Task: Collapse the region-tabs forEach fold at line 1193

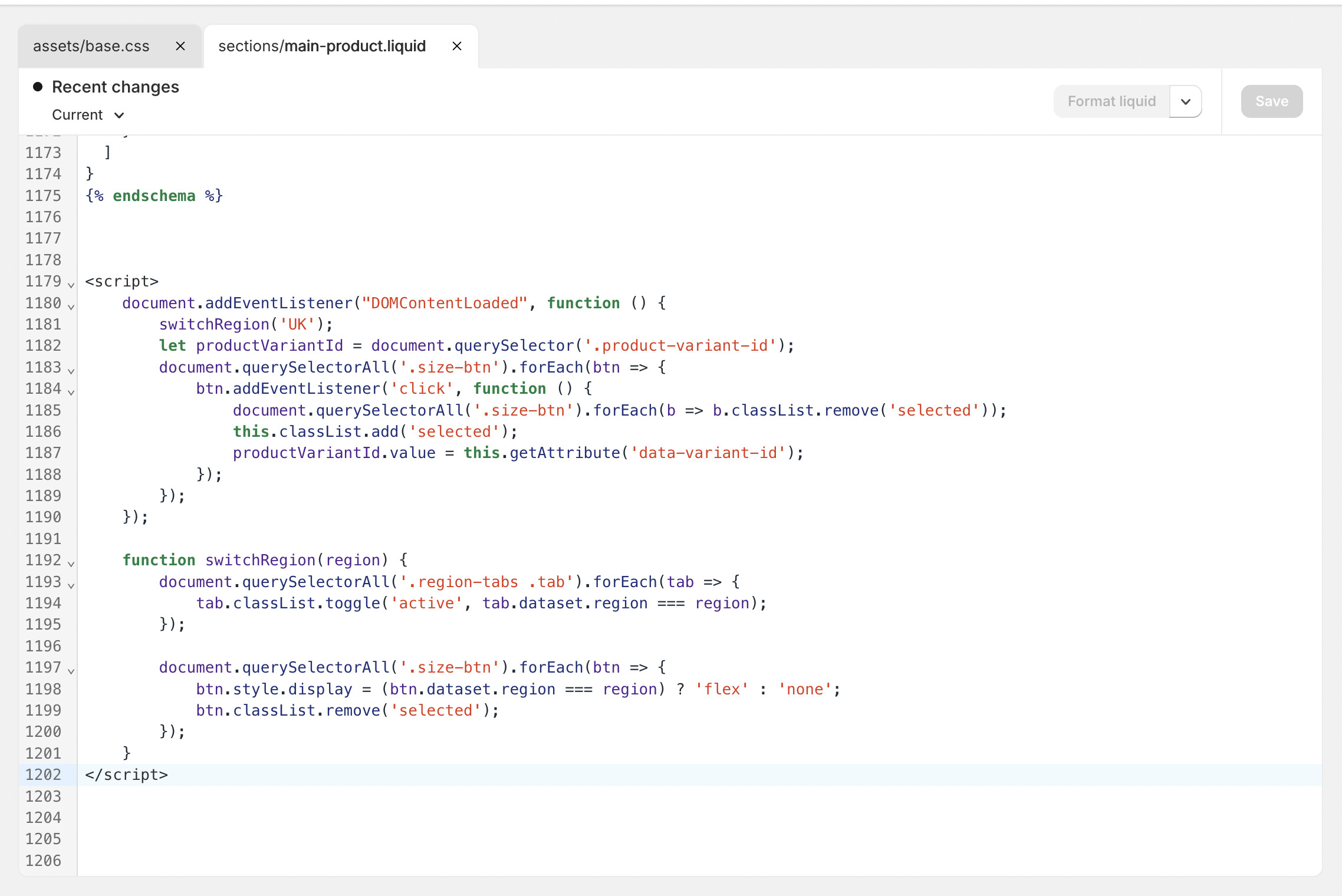Action: [x=71, y=585]
